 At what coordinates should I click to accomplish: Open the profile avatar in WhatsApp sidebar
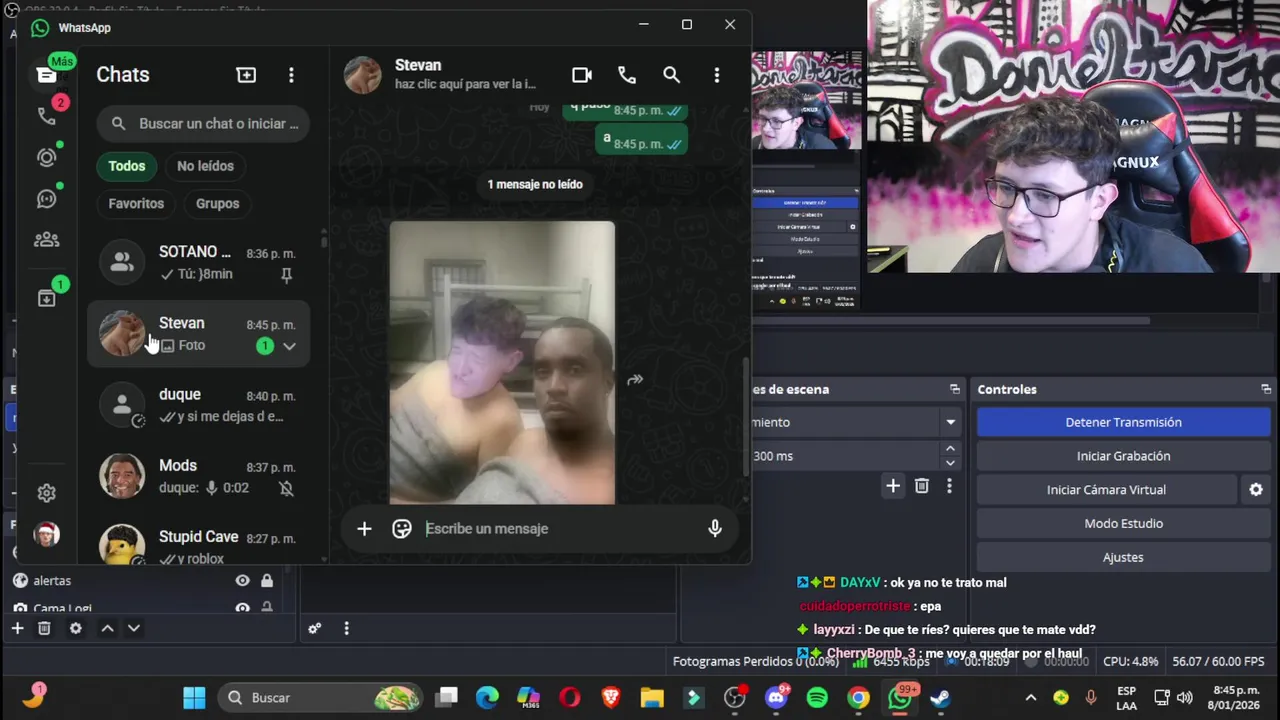pyautogui.click(x=47, y=534)
